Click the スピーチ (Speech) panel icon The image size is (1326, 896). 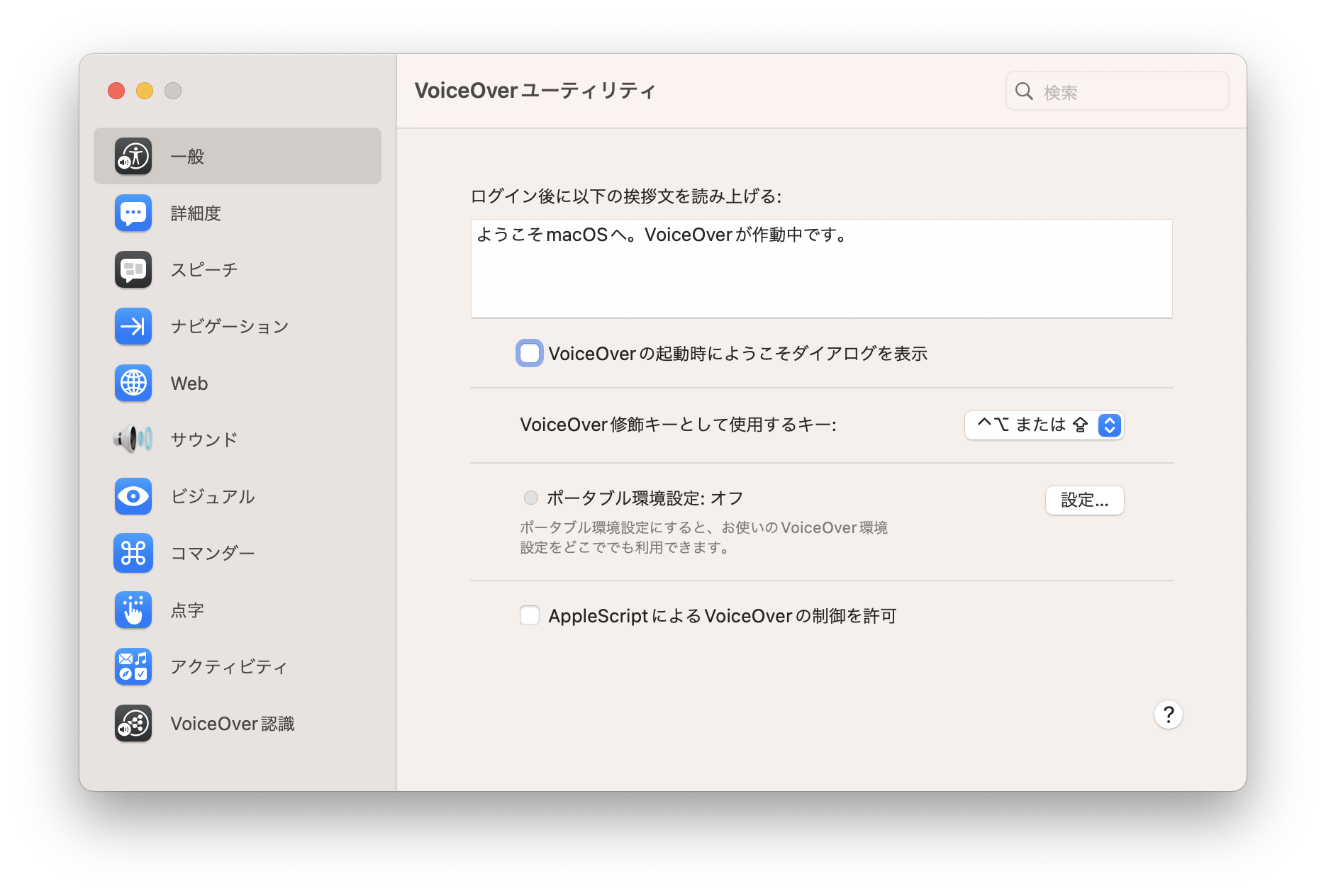pos(133,269)
